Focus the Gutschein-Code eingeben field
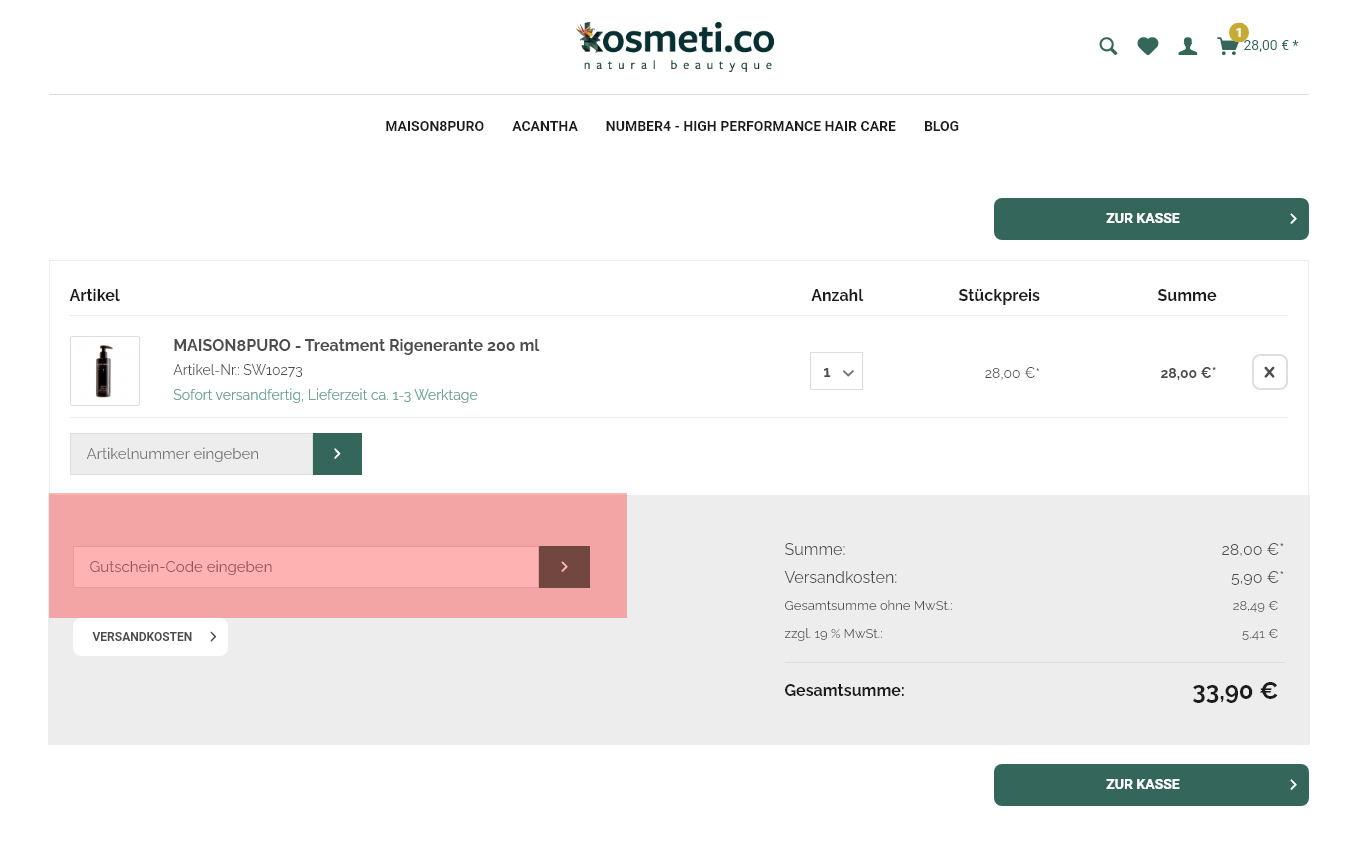 tap(306, 567)
